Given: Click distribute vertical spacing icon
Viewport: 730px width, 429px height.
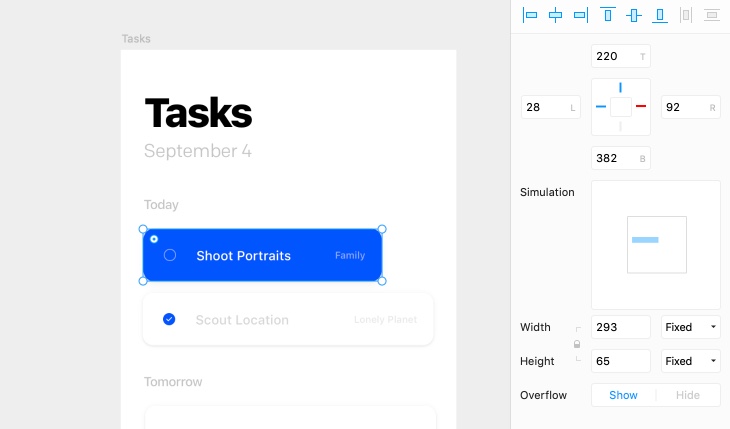Looking at the screenshot, I should [x=712, y=15].
